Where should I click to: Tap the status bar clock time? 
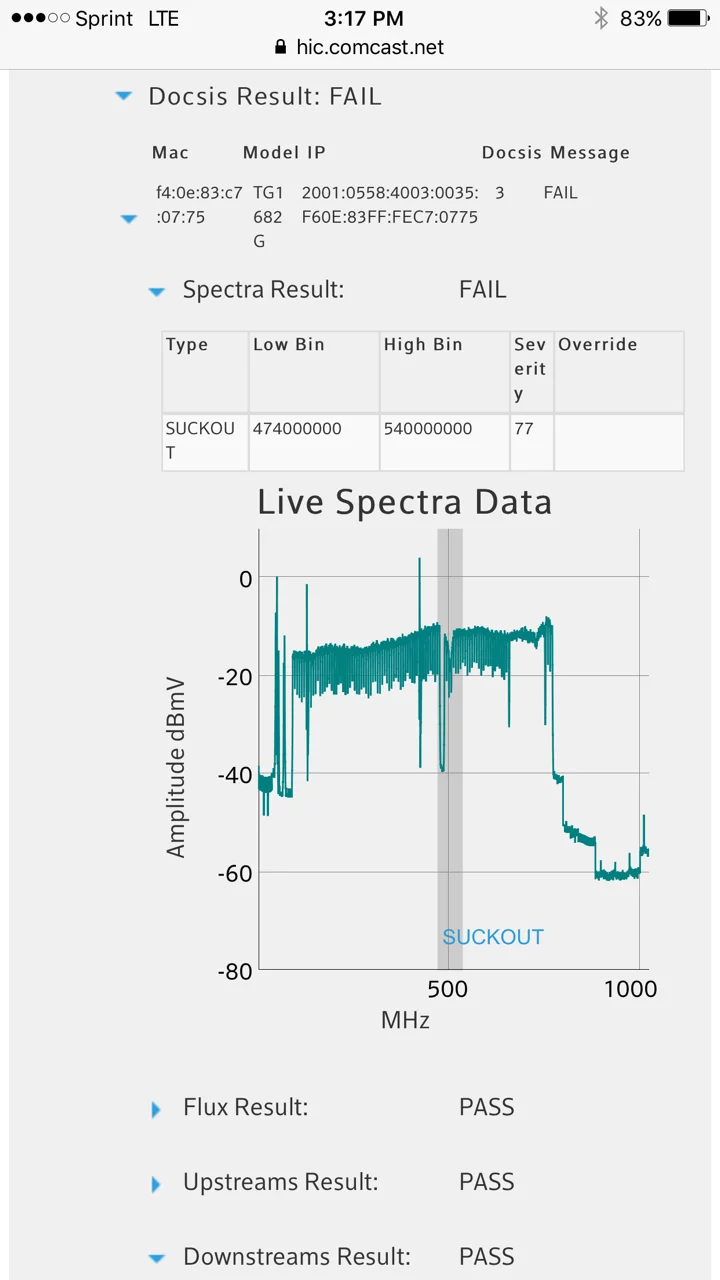(x=364, y=18)
